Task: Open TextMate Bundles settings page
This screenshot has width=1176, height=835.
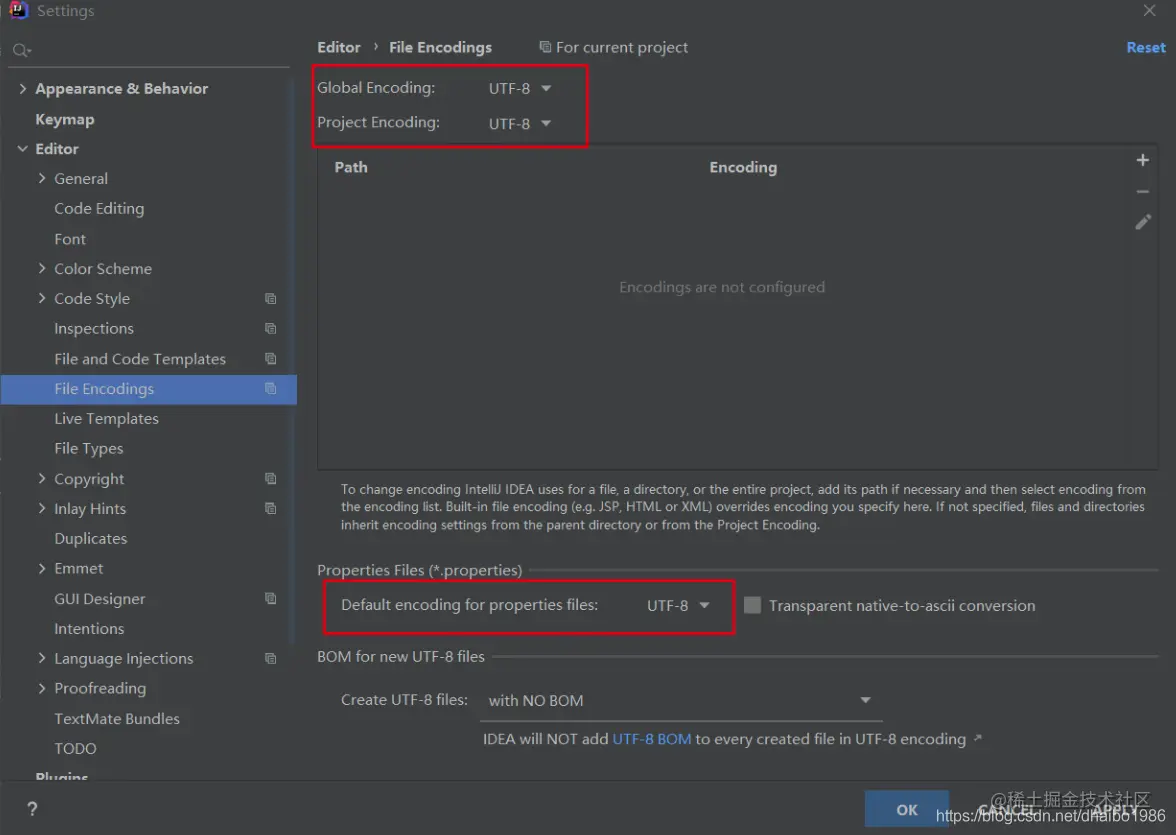Action: click(117, 719)
